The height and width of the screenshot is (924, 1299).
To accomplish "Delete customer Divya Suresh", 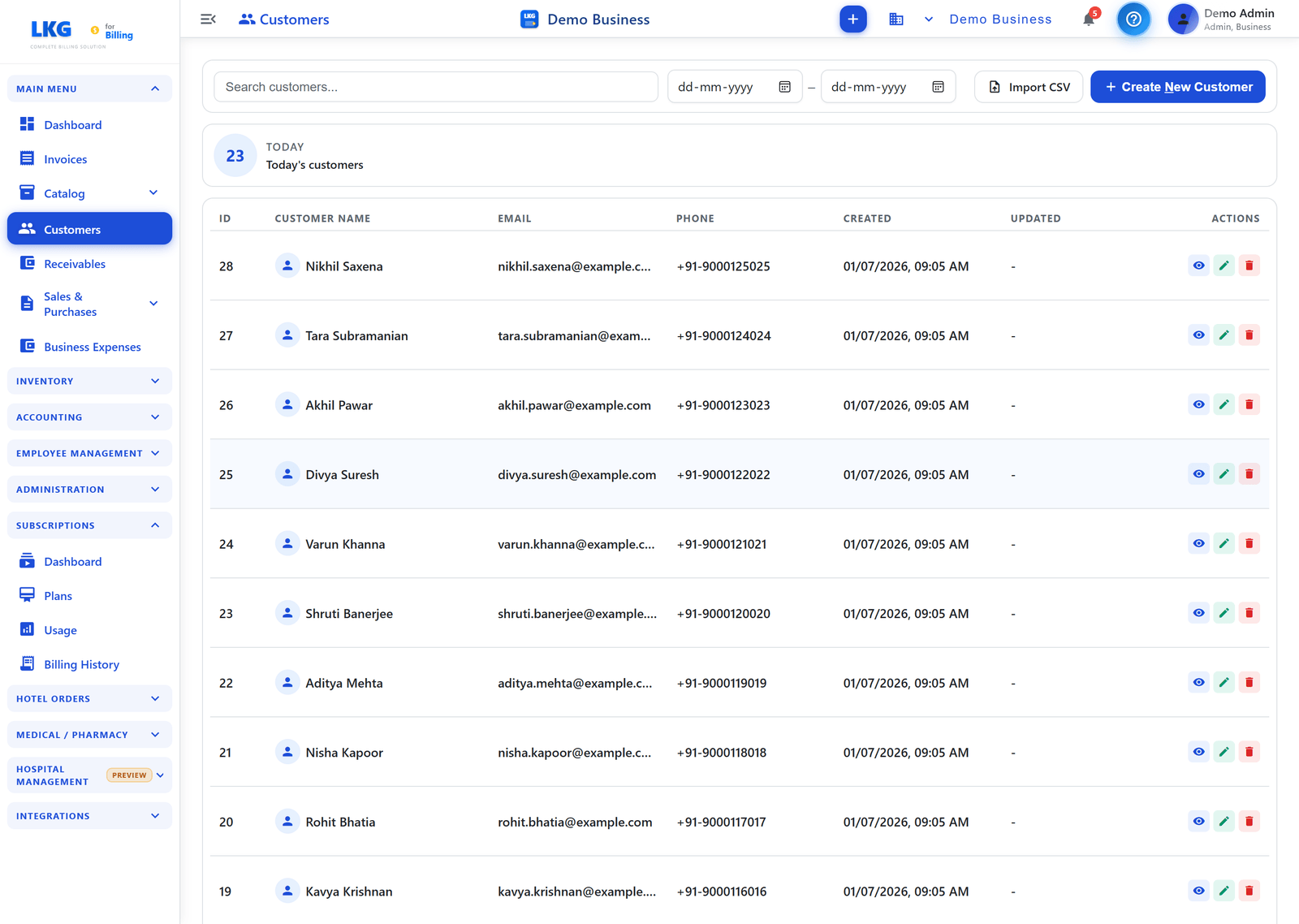I will coord(1249,474).
